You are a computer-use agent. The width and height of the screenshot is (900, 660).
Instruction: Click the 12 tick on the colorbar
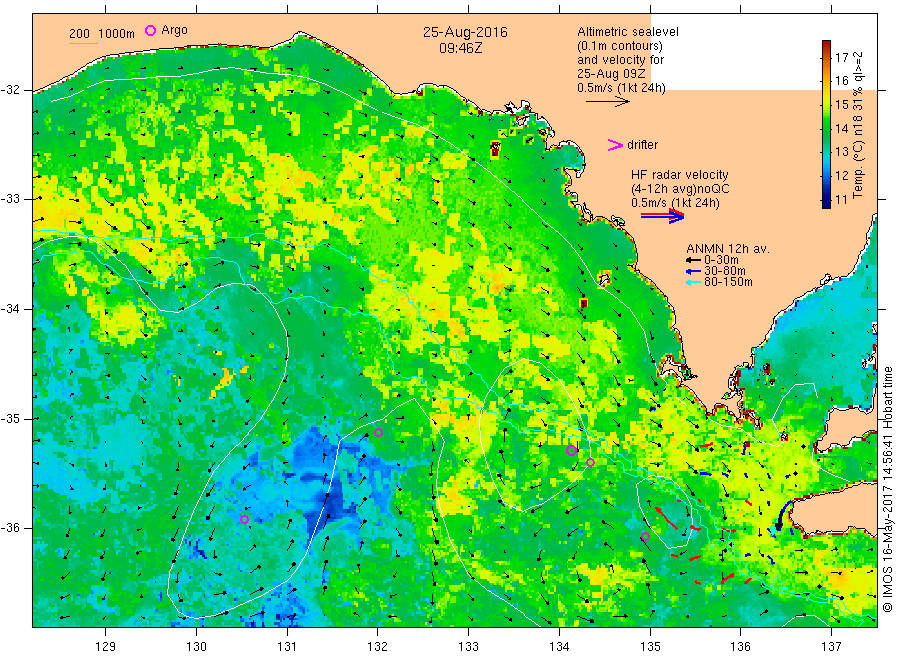(x=841, y=176)
